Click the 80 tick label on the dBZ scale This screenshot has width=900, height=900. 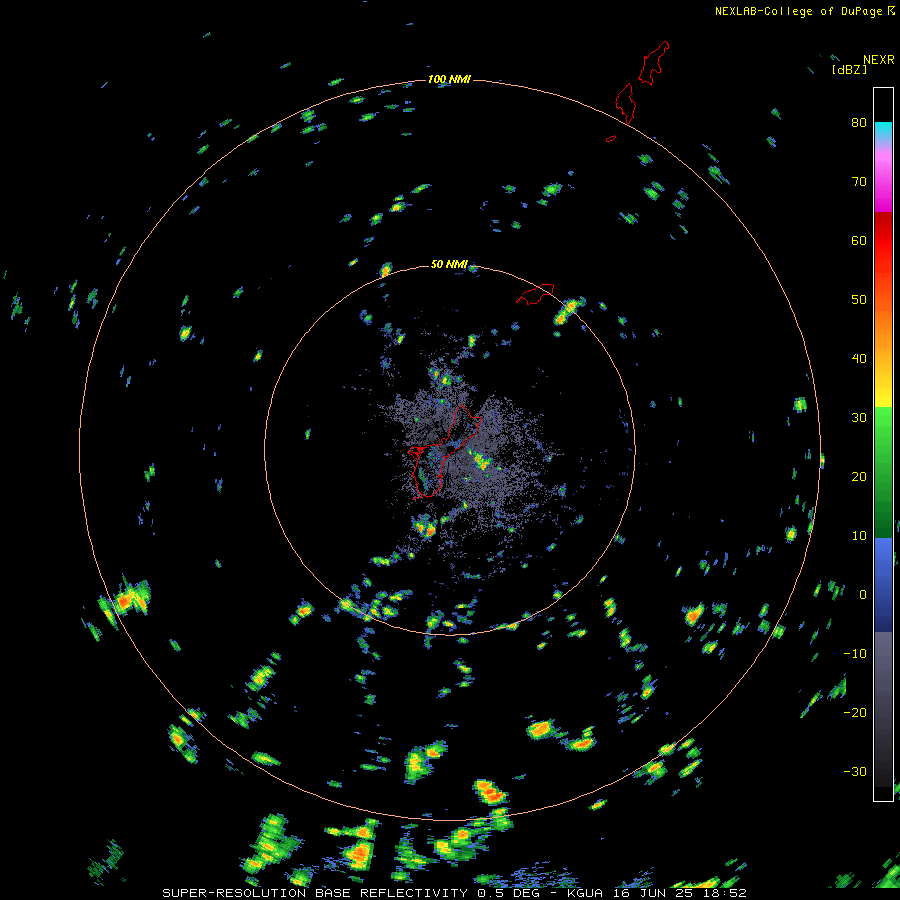coord(859,123)
